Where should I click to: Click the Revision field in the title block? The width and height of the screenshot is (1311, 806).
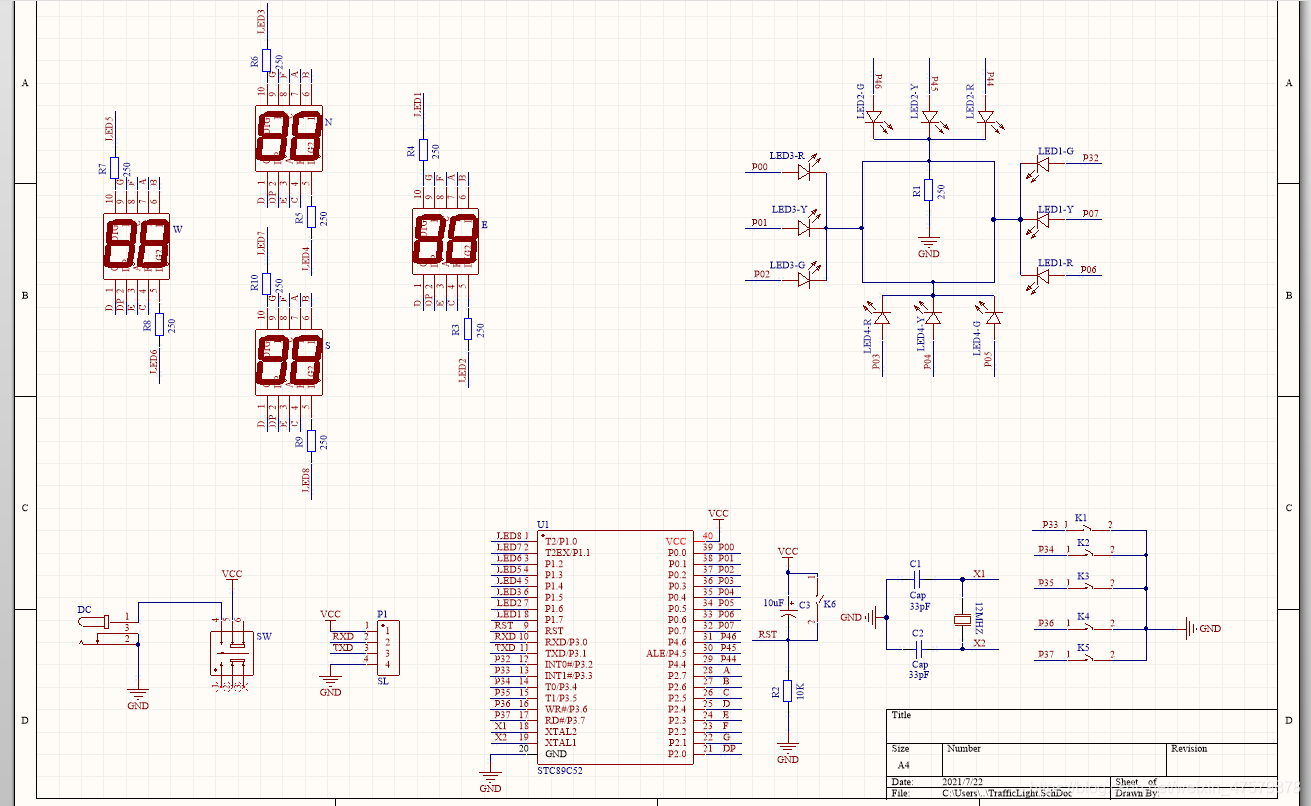click(x=1222, y=759)
